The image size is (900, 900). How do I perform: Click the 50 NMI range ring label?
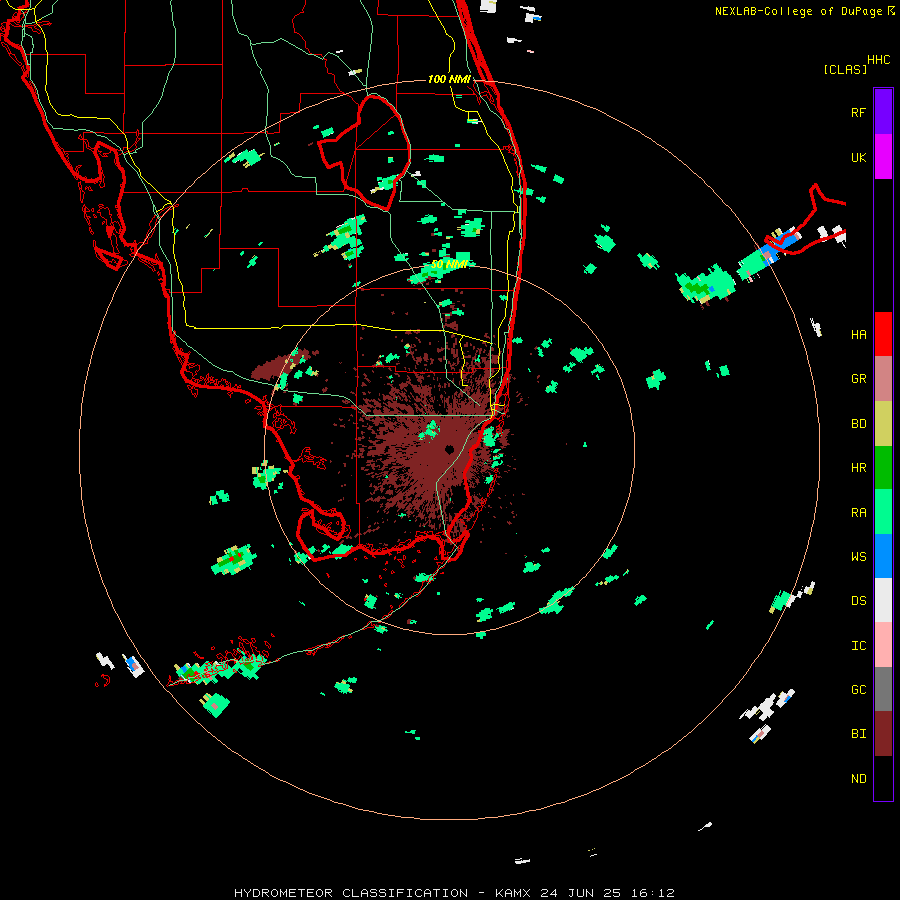coord(449,264)
